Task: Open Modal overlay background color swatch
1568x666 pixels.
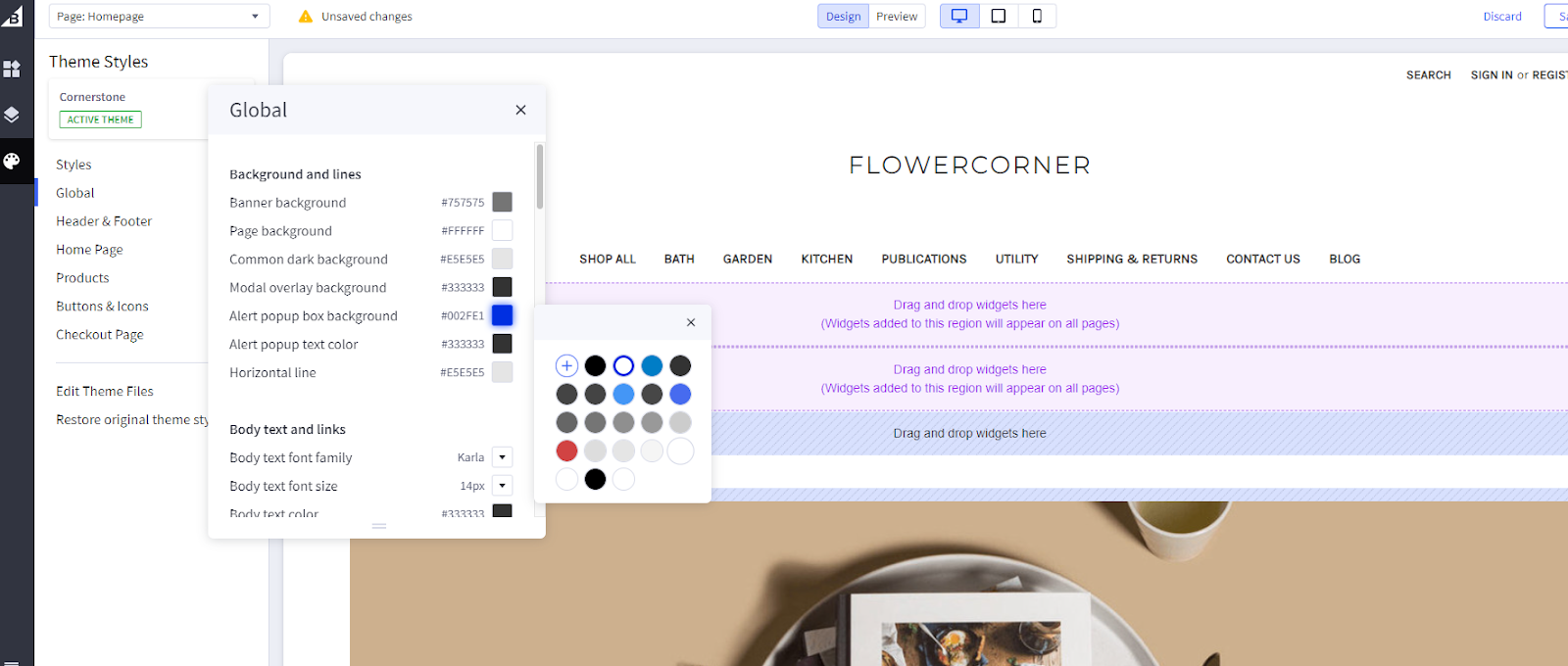Action: pos(502,287)
